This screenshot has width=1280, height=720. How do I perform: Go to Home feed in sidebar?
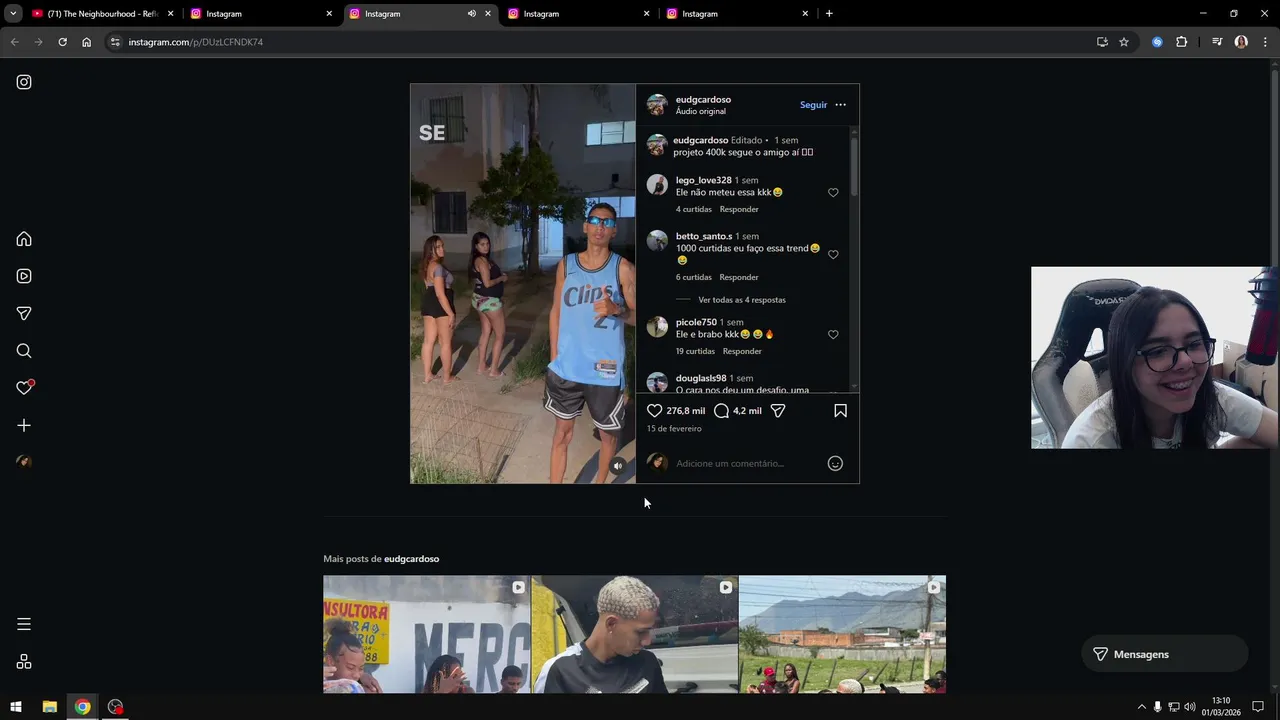[24, 239]
